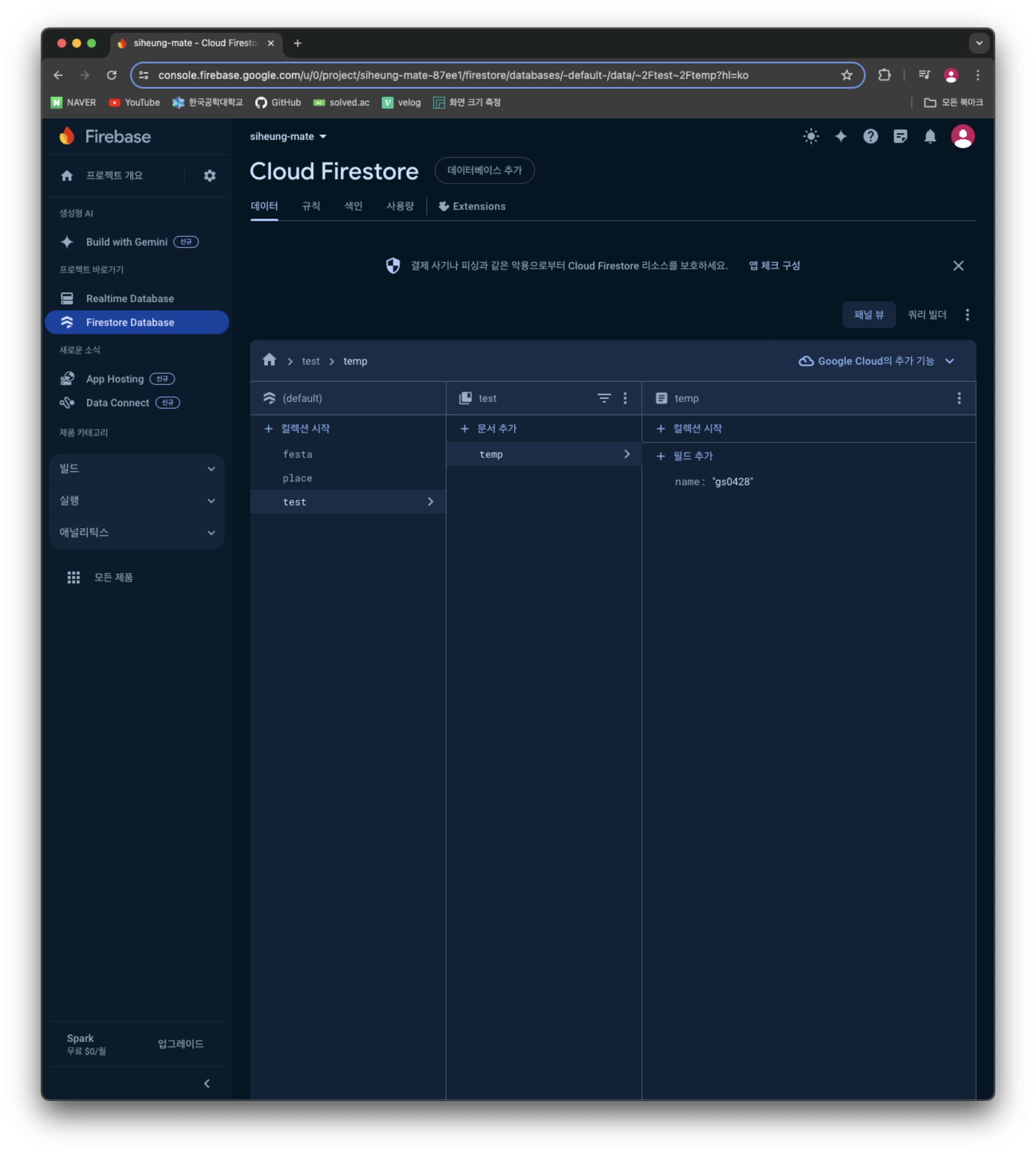The image size is (1036, 1155).
Task: Dismiss the App Check security banner
Action: click(958, 265)
